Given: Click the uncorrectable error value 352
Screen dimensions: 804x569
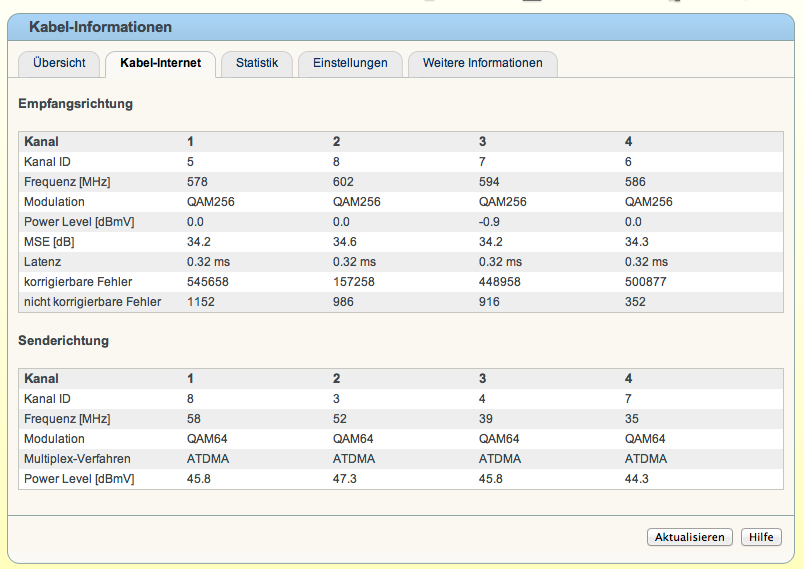Looking at the screenshot, I should click(636, 302).
